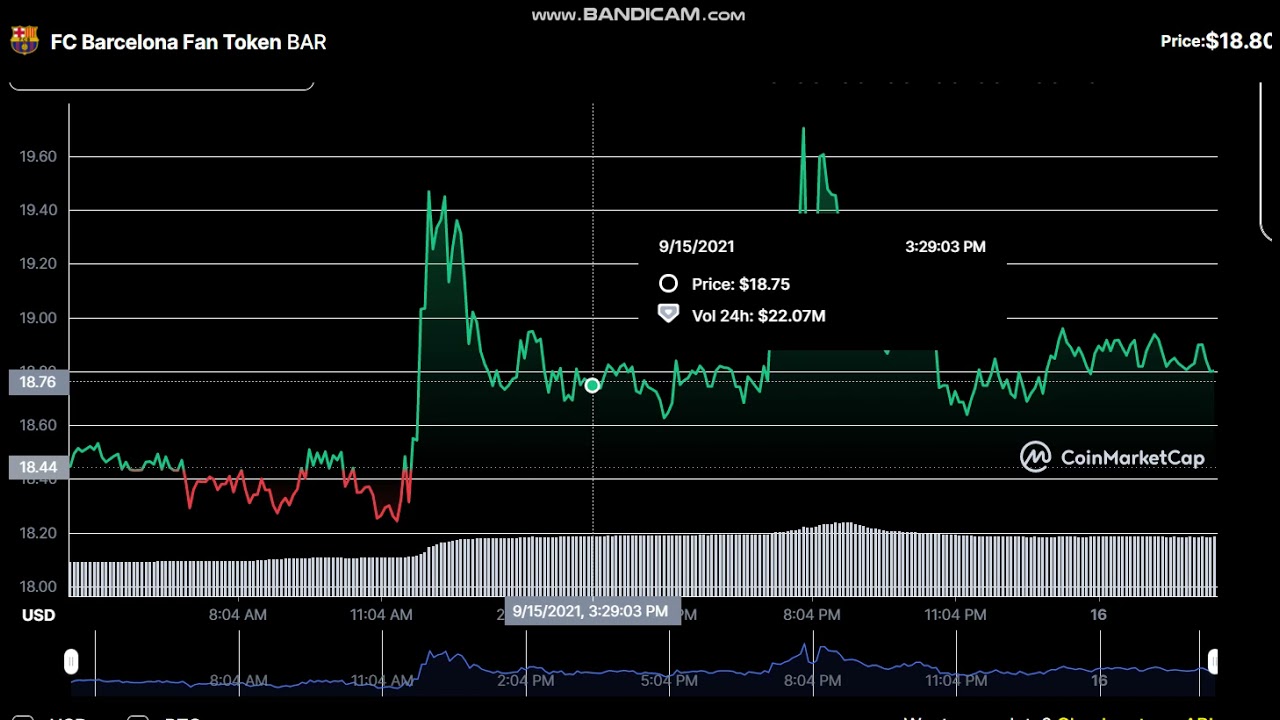Click the tooltip date 9/15/2021
Screen dimensions: 1280x720
click(x=696, y=246)
